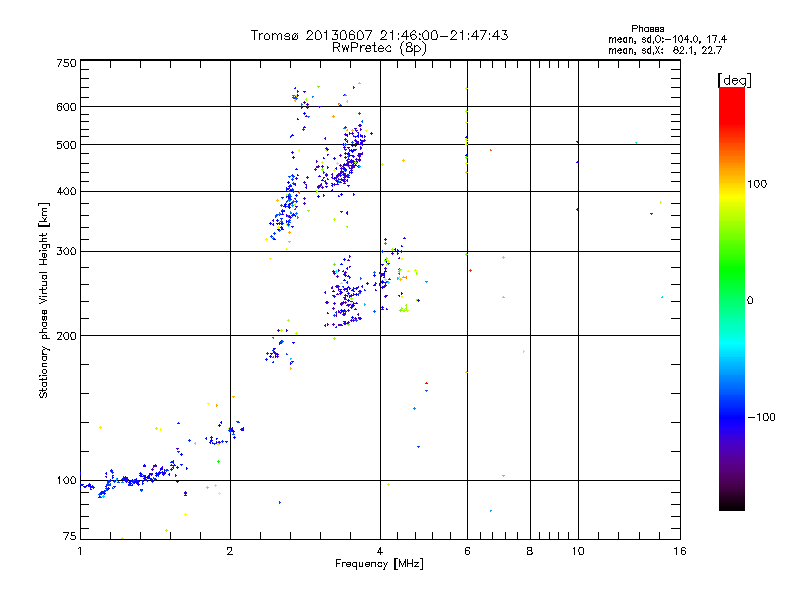This screenshot has height=600, width=800.
Task: Click the y-axis tick label 400
Action: point(66,192)
